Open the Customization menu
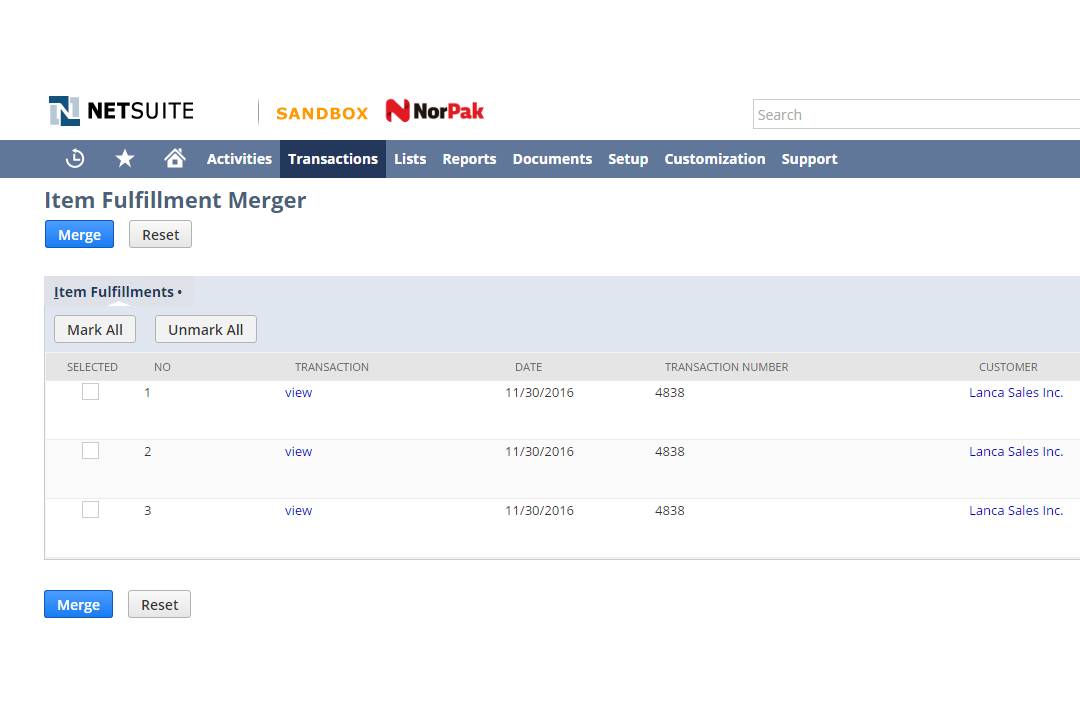The height and width of the screenshot is (720, 1080). click(x=714, y=159)
